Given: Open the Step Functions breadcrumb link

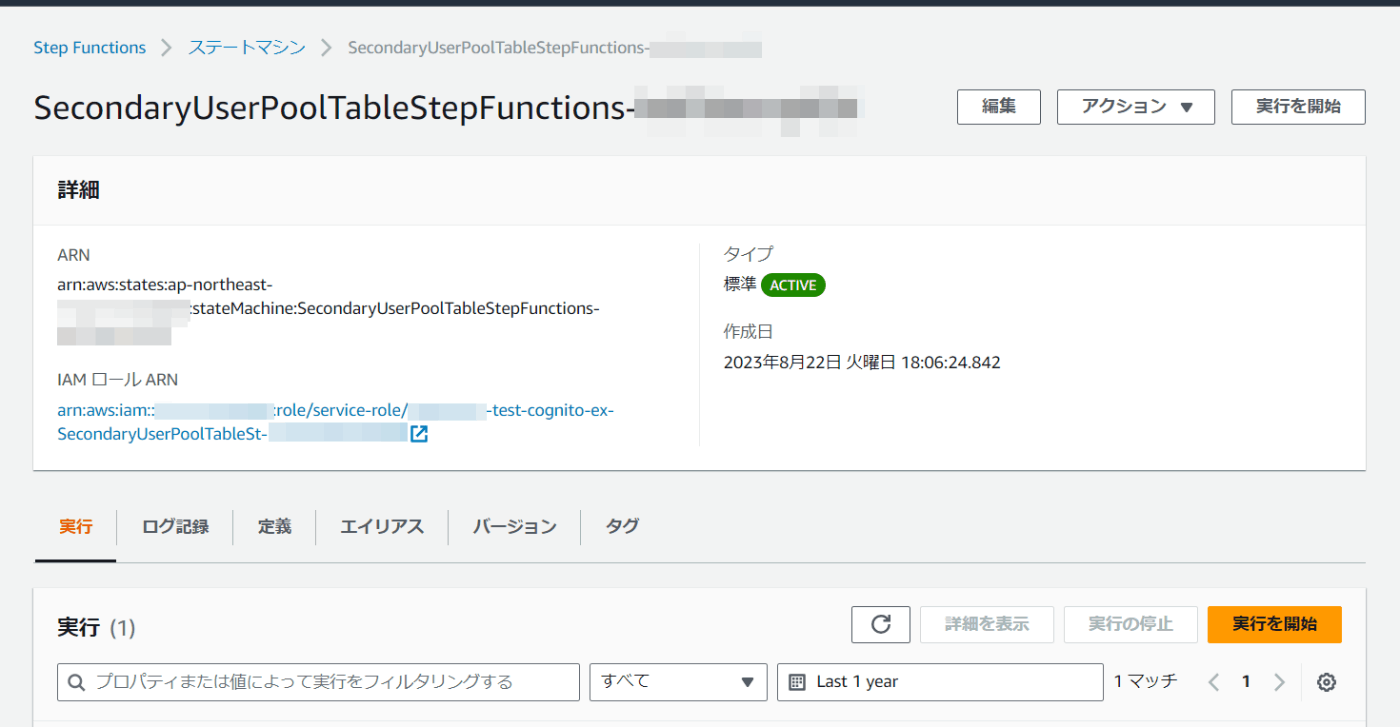Looking at the screenshot, I should pyautogui.click(x=89, y=48).
